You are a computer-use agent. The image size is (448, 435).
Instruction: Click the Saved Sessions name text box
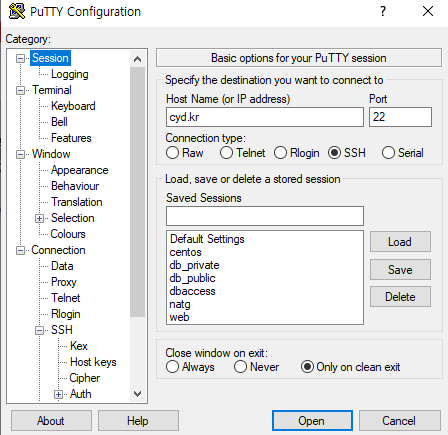coord(265,216)
